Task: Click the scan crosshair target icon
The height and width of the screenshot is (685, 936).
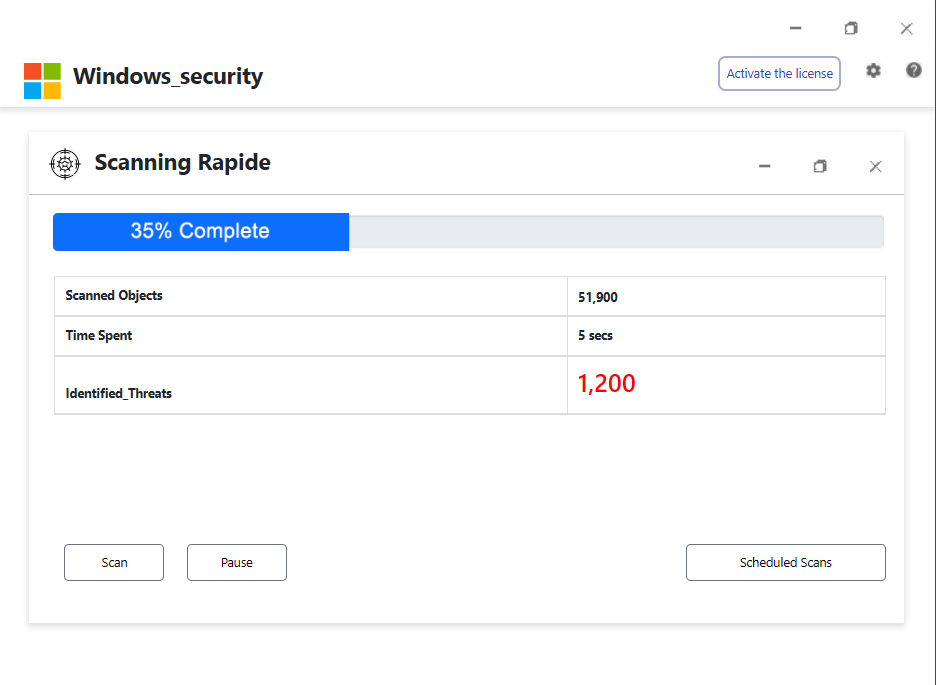Action: pos(65,163)
